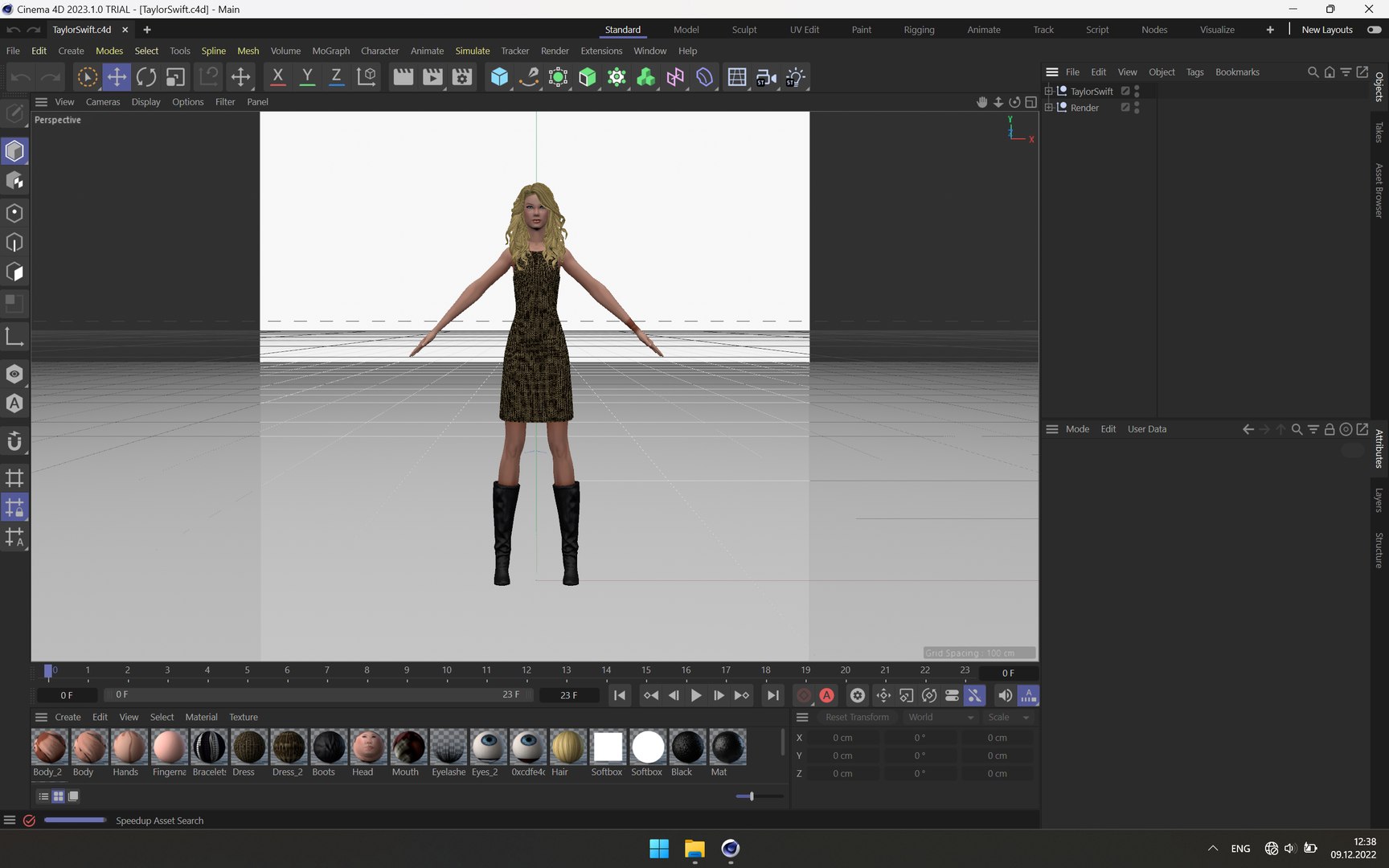Adjust the material thumbnail size slider

[752, 796]
